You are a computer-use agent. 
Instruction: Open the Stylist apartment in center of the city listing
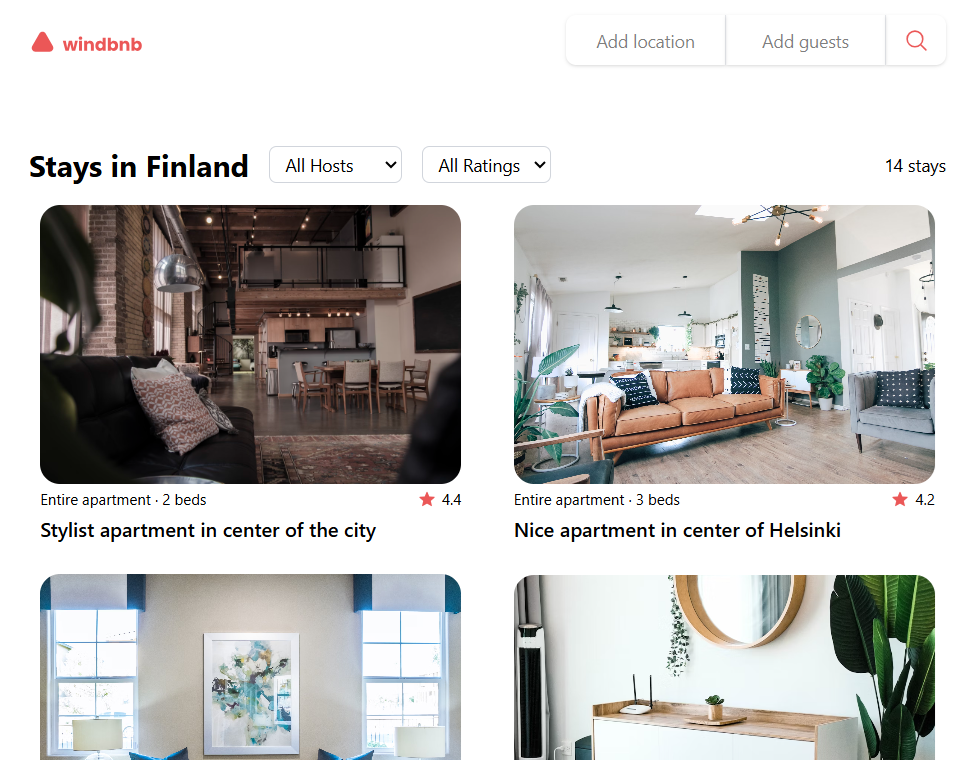pos(208,530)
